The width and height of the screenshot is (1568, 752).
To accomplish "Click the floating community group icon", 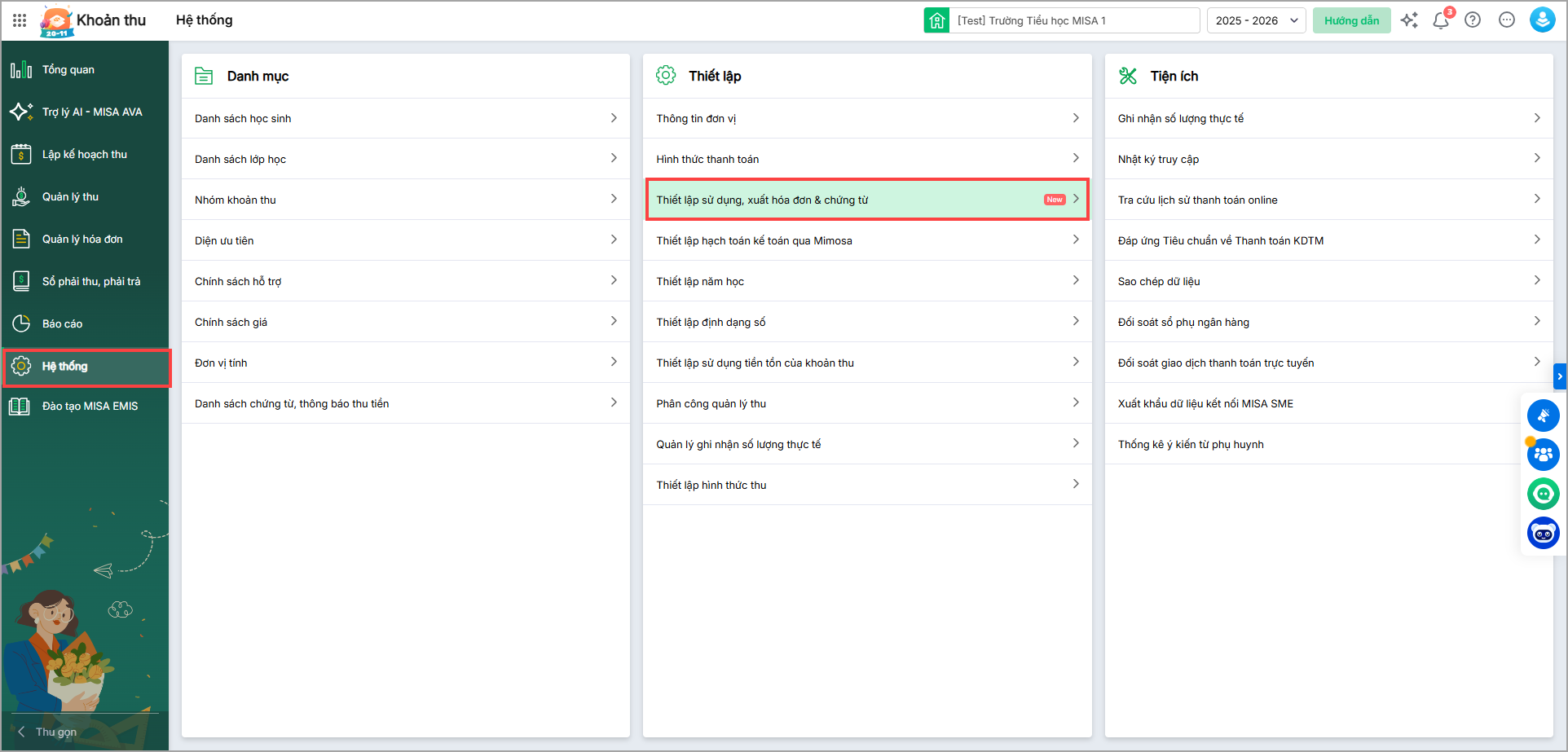I will coord(1543,455).
